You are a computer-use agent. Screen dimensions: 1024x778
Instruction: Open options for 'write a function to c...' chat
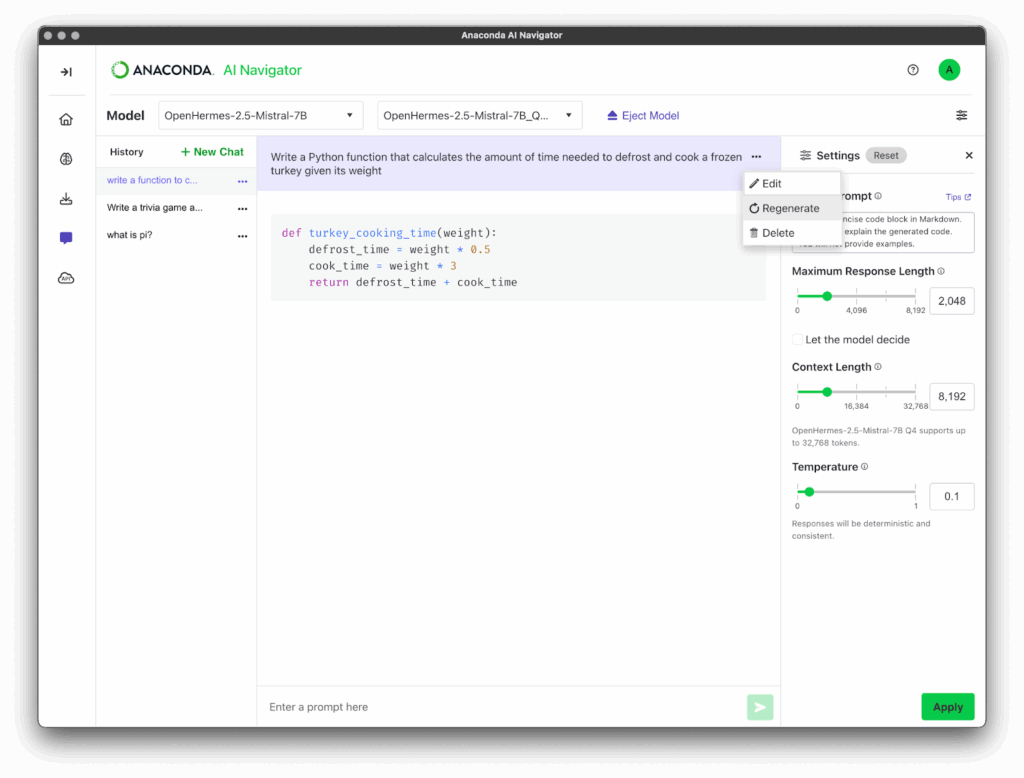point(242,181)
